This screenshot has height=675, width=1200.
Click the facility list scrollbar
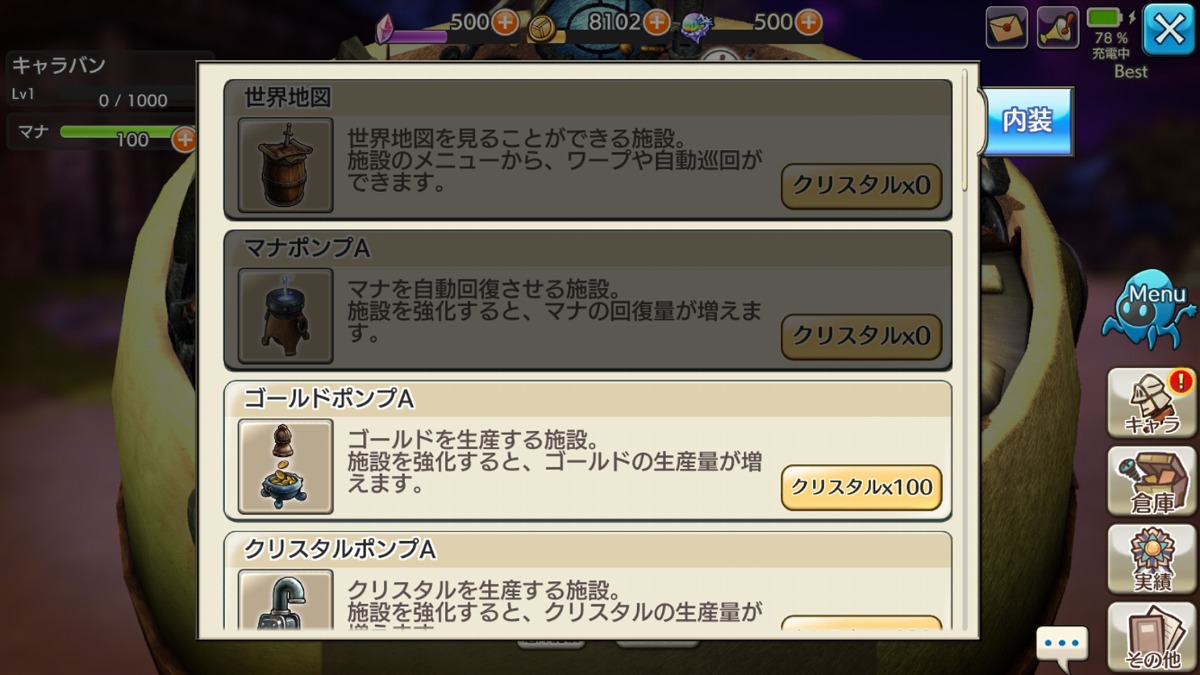pyautogui.click(x=965, y=130)
